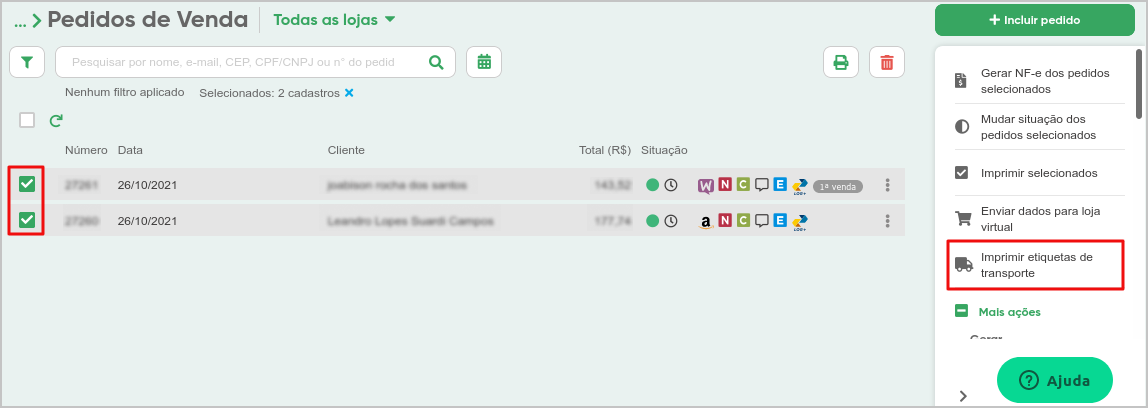Screen dimensions: 1148x408
Task: Click the Incluir pedido button
Action: (x=1035, y=20)
